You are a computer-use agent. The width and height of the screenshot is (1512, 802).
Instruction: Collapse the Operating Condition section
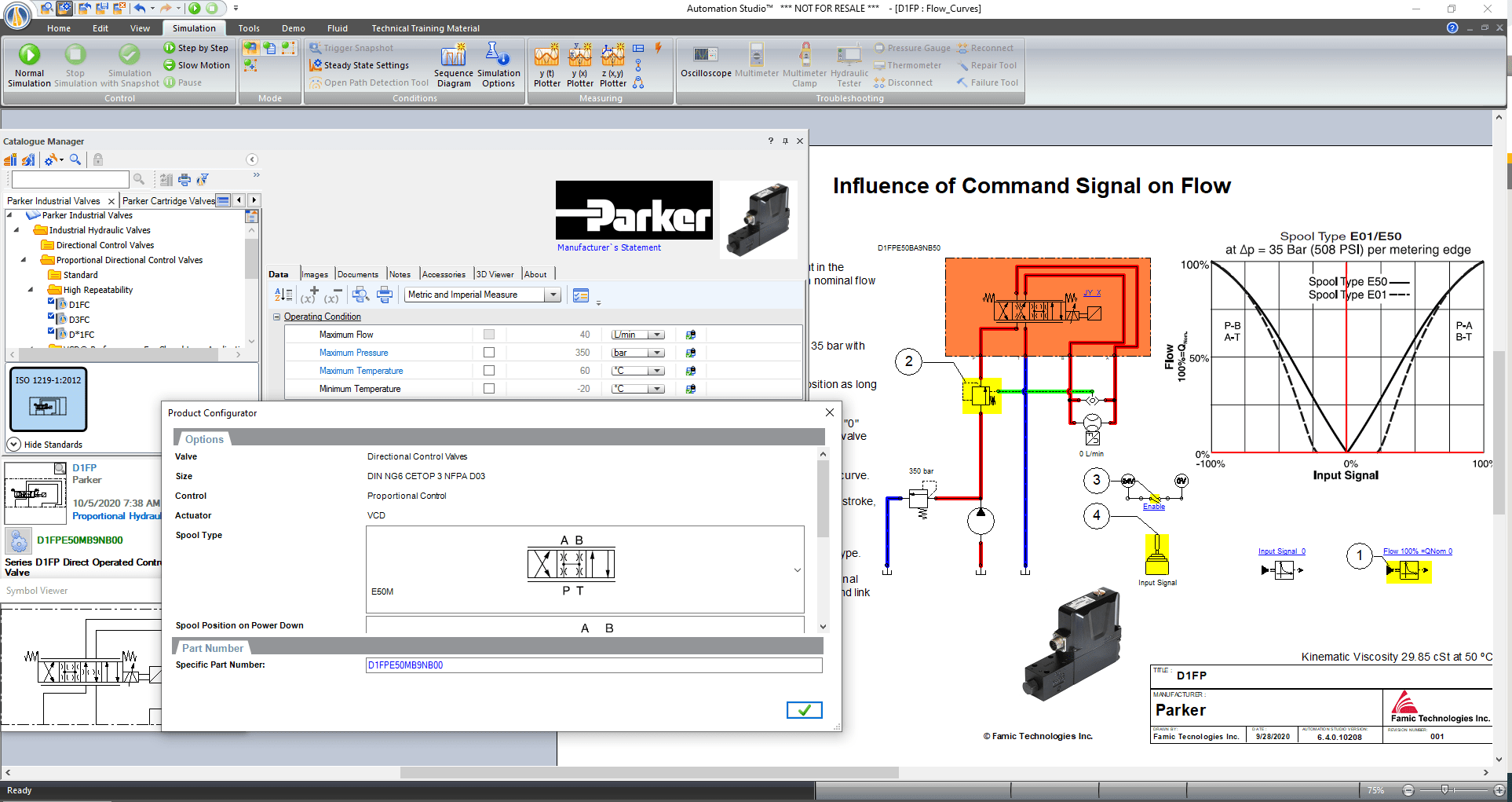(x=276, y=317)
